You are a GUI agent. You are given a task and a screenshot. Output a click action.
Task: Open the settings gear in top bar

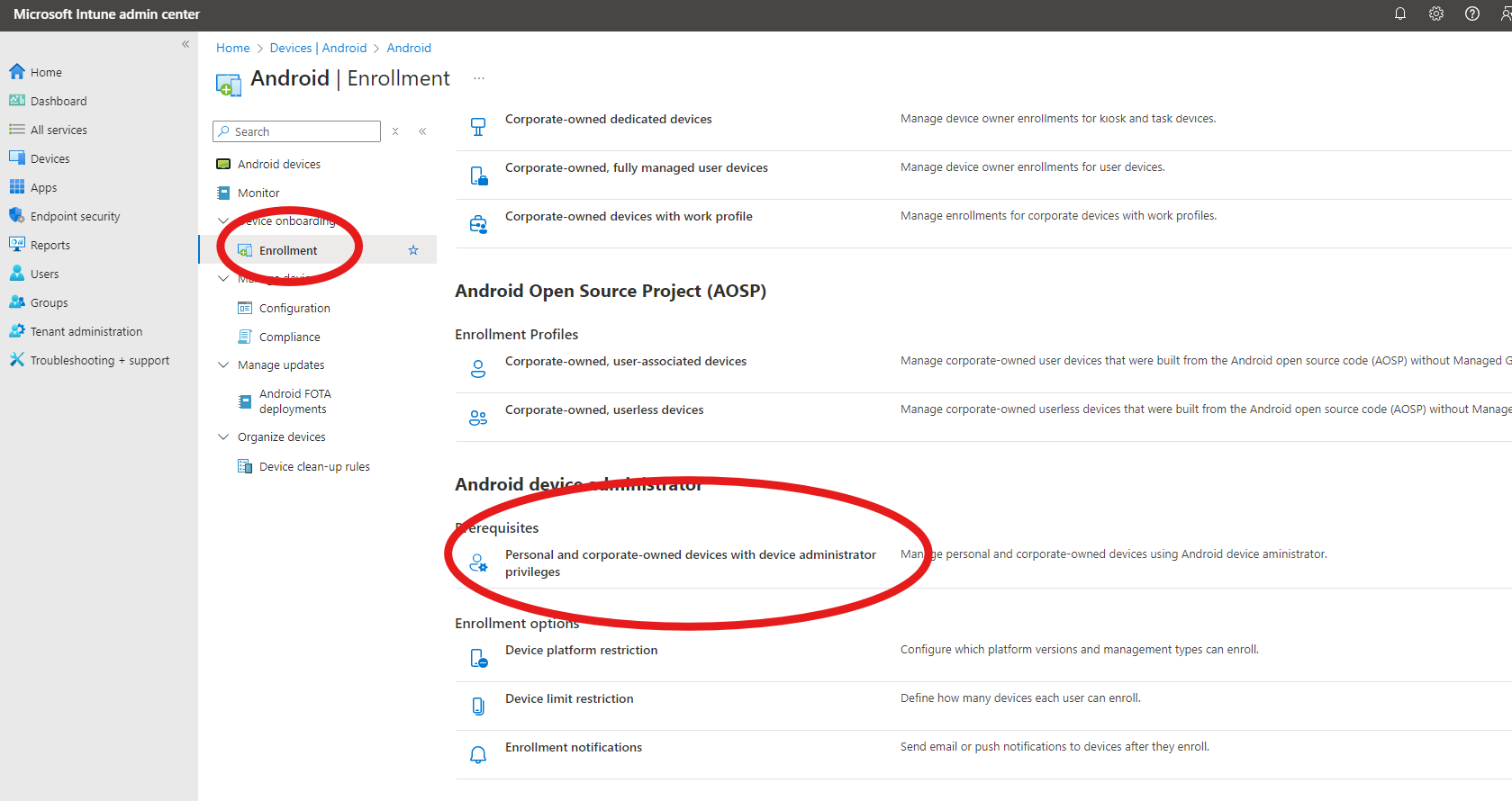coord(1436,13)
